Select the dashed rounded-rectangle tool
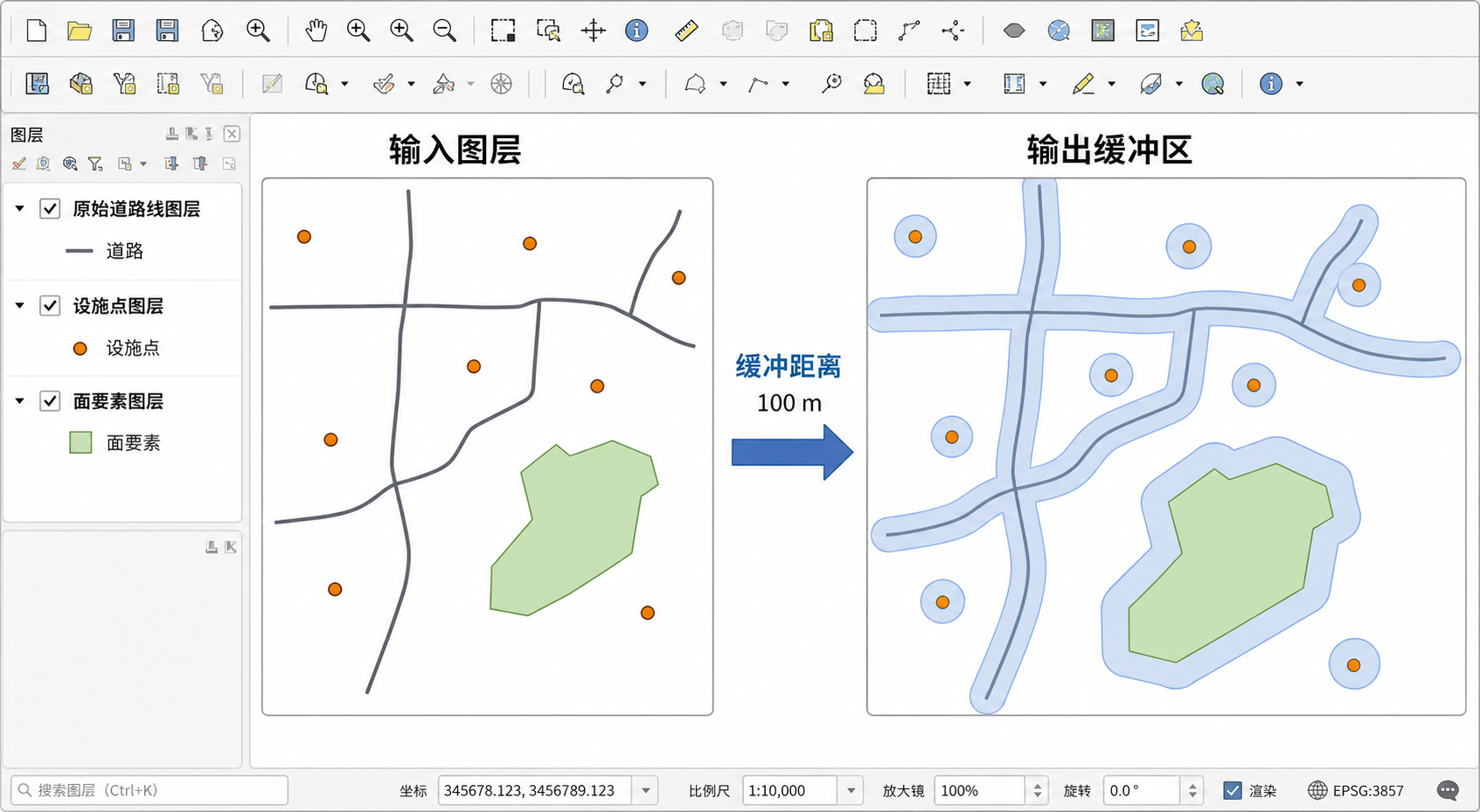Viewport: 1480px width, 812px height. (865, 31)
